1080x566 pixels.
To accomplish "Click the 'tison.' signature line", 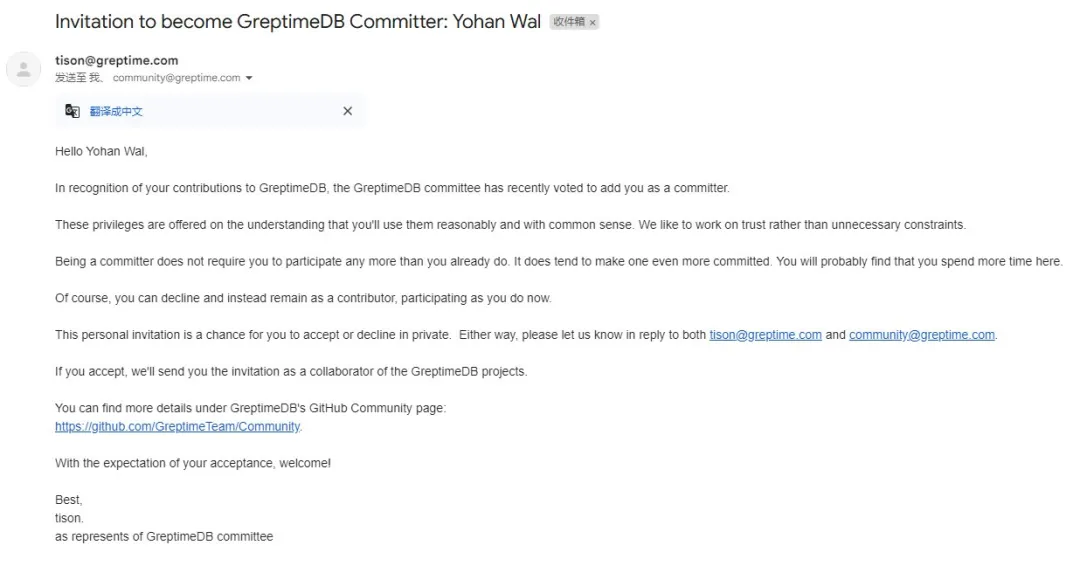I will click(x=69, y=518).
